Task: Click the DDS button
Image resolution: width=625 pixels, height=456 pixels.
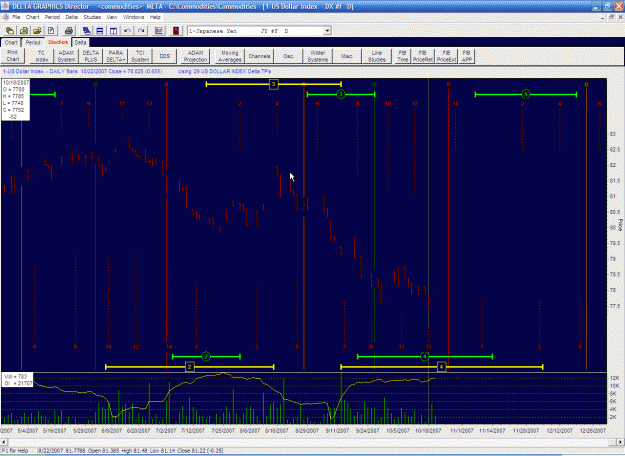Action: [165, 56]
